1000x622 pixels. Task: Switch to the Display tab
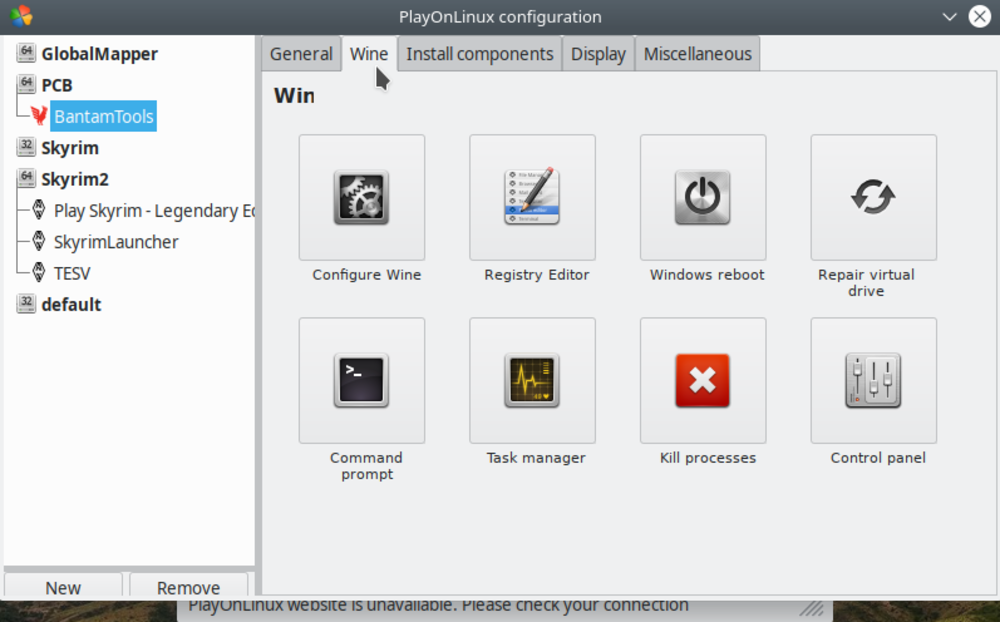click(598, 54)
